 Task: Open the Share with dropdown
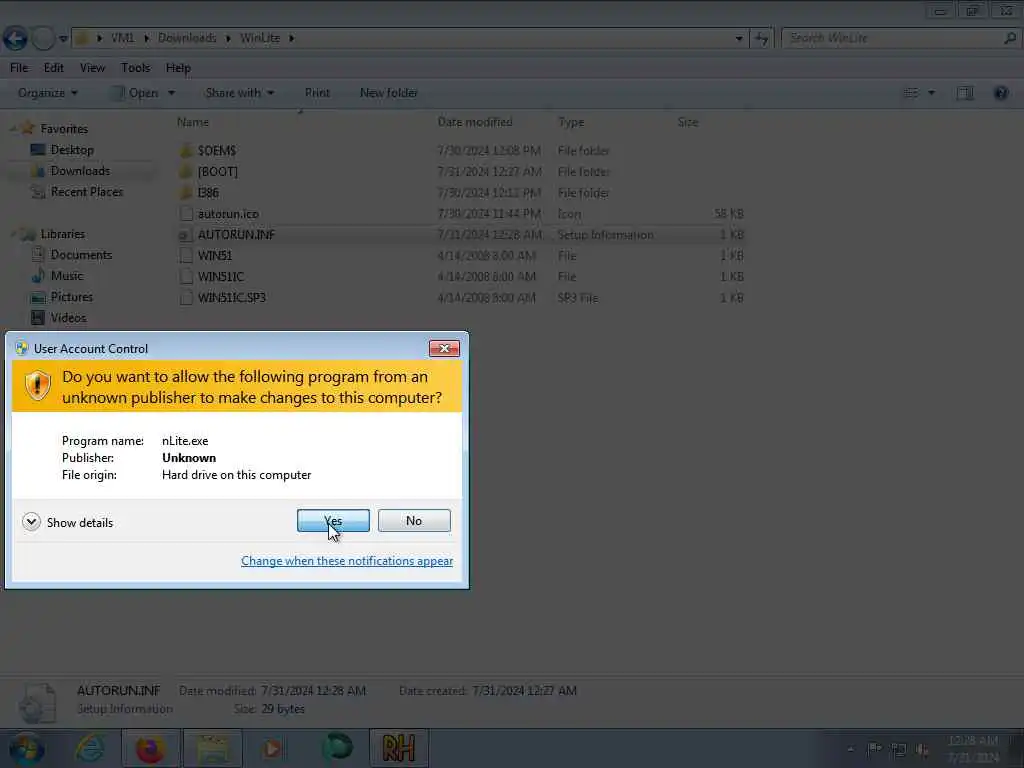click(x=240, y=93)
